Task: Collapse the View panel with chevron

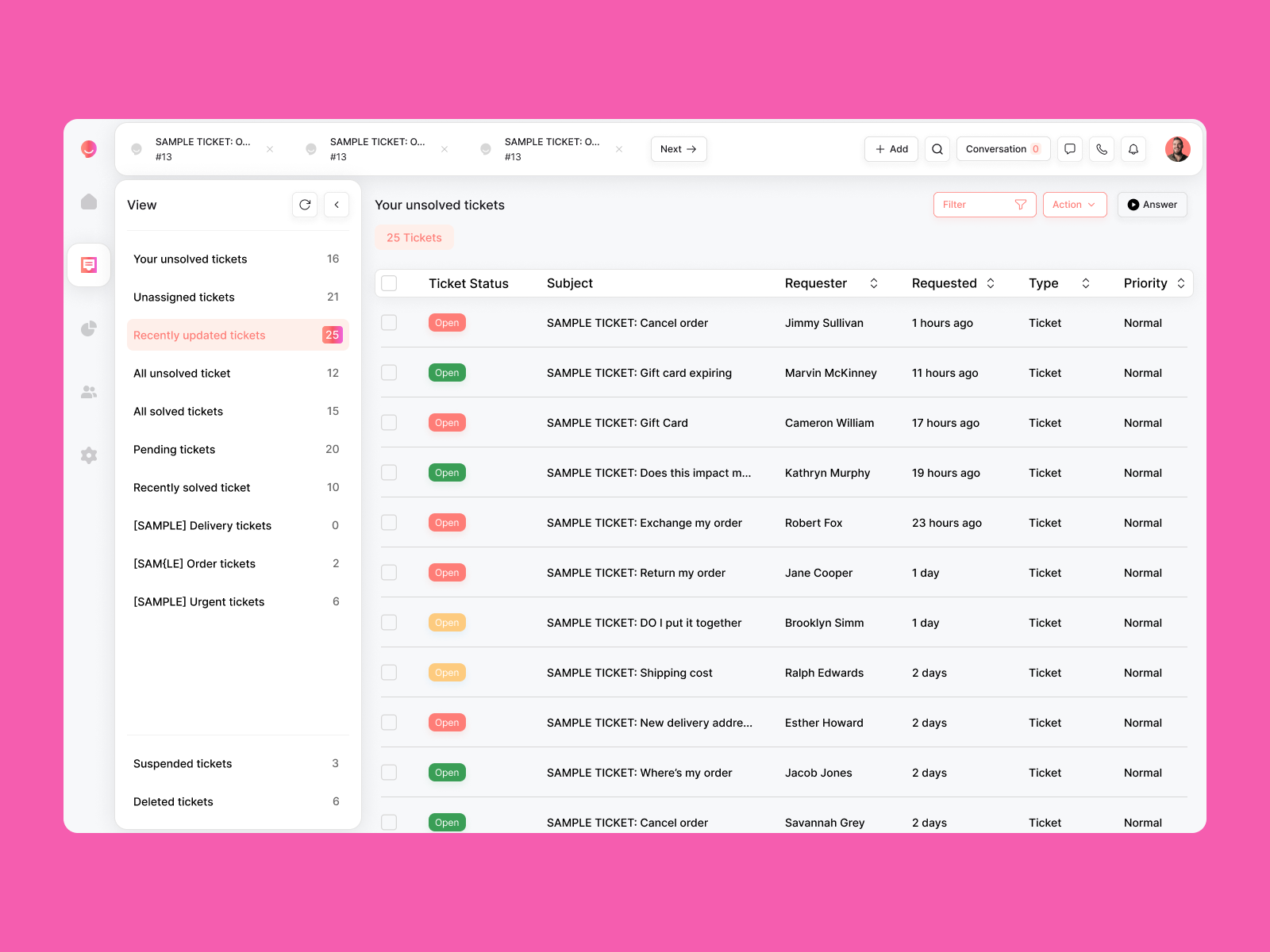Action: coord(337,205)
